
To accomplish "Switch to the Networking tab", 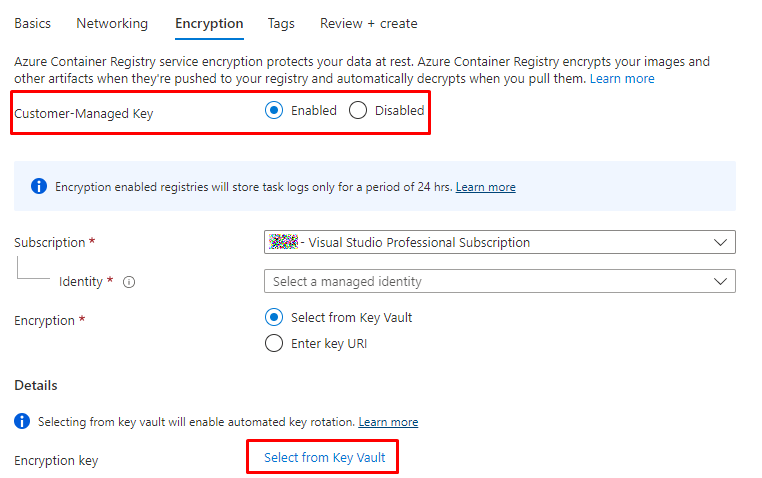I will coord(112,23).
